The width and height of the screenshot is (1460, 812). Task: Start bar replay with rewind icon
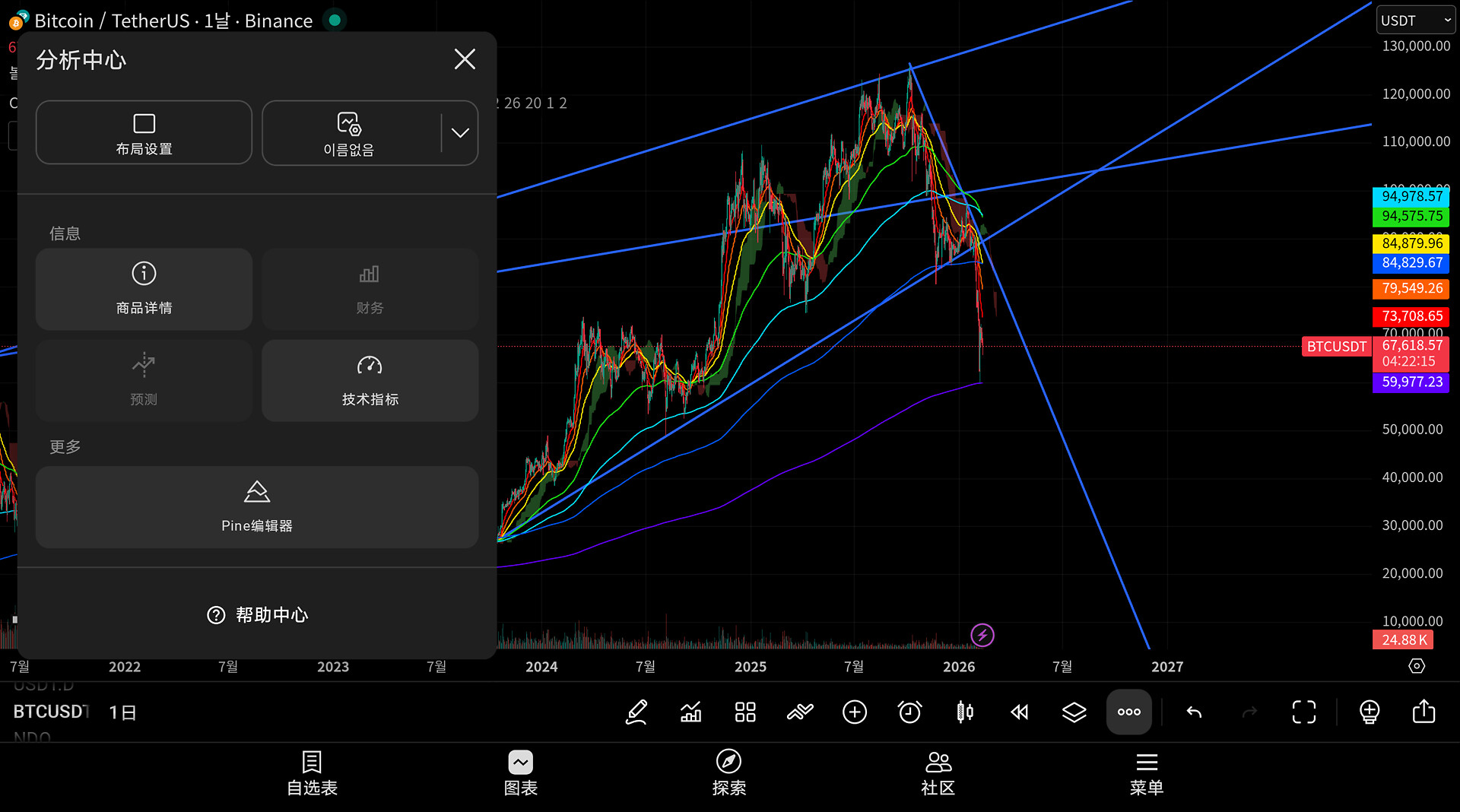[x=1020, y=712]
